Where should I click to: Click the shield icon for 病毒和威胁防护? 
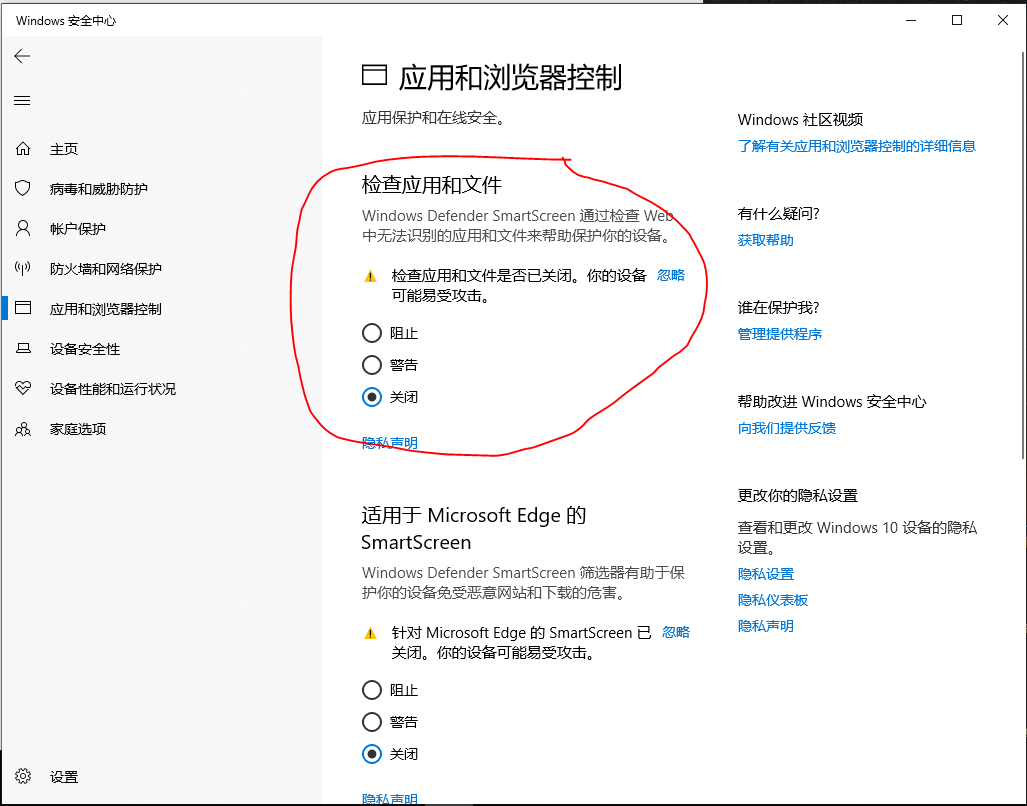23,189
